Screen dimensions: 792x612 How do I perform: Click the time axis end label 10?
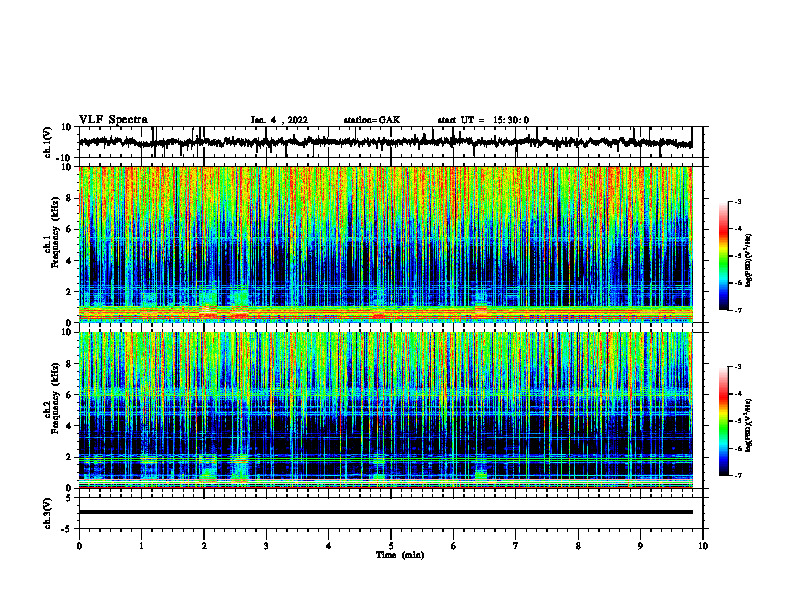pyautogui.click(x=703, y=546)
